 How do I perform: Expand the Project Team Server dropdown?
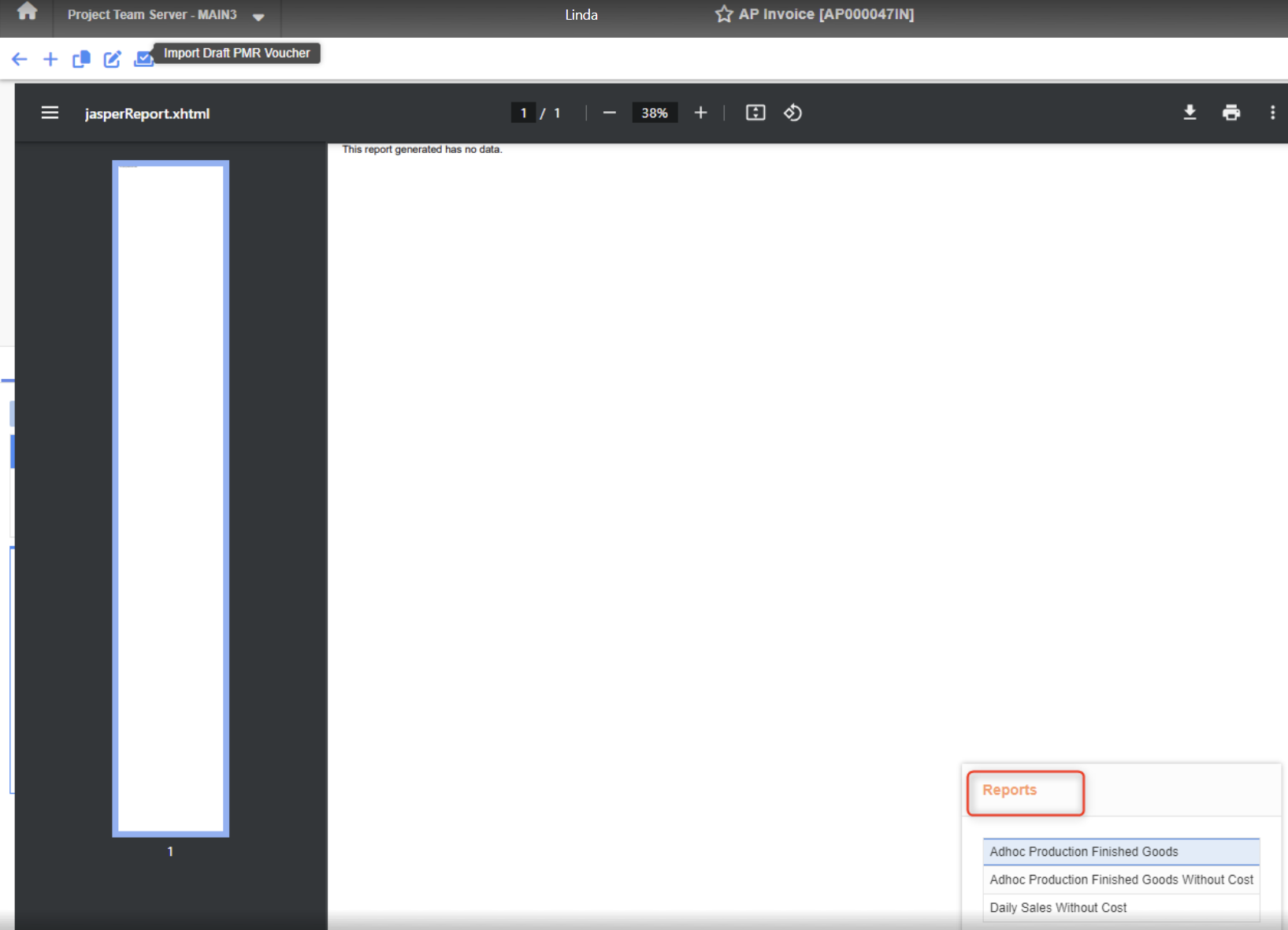pos(258,16)
